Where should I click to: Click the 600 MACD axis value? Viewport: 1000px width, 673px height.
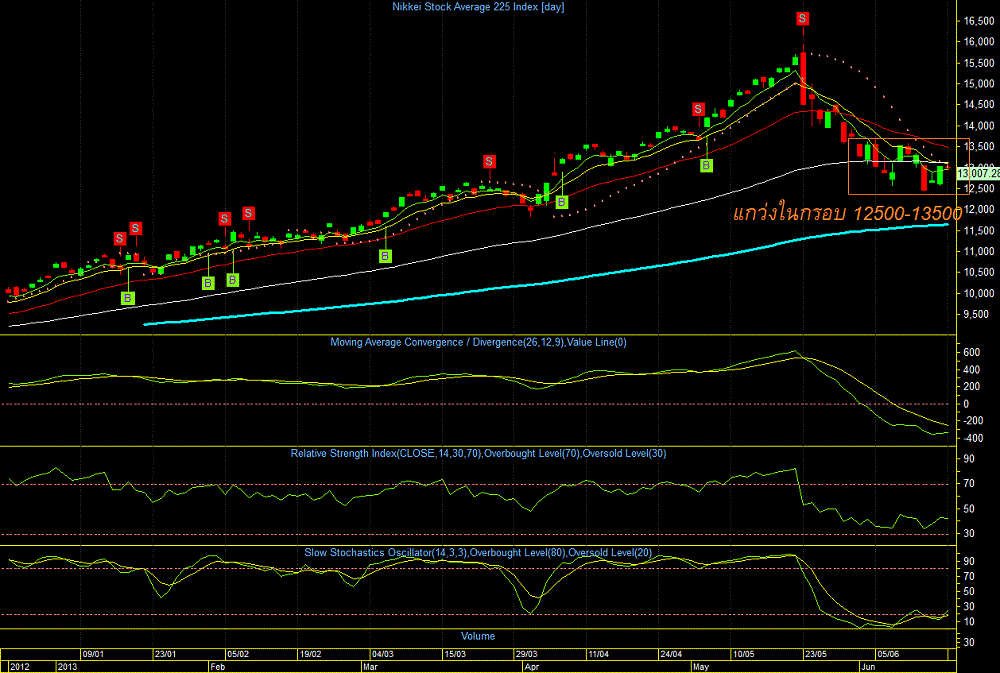(971, 353)
